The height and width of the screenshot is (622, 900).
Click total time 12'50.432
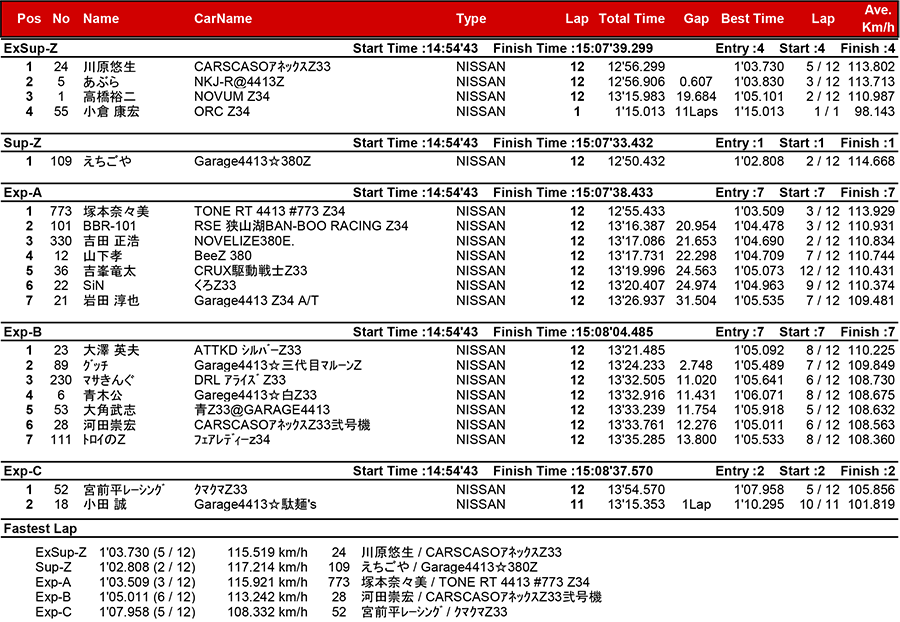coord(636,161)
